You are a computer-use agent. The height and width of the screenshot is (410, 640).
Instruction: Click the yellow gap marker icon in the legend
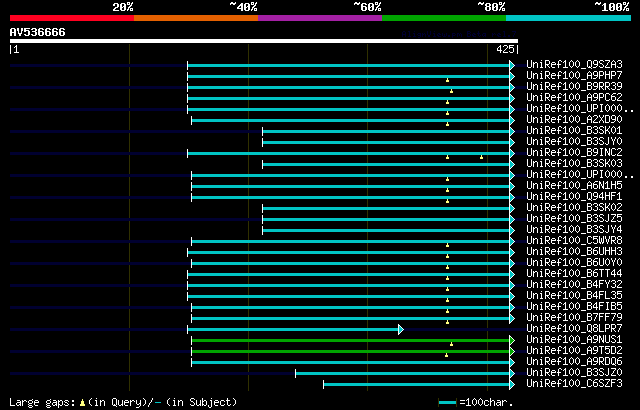click(x=82, y=403)
